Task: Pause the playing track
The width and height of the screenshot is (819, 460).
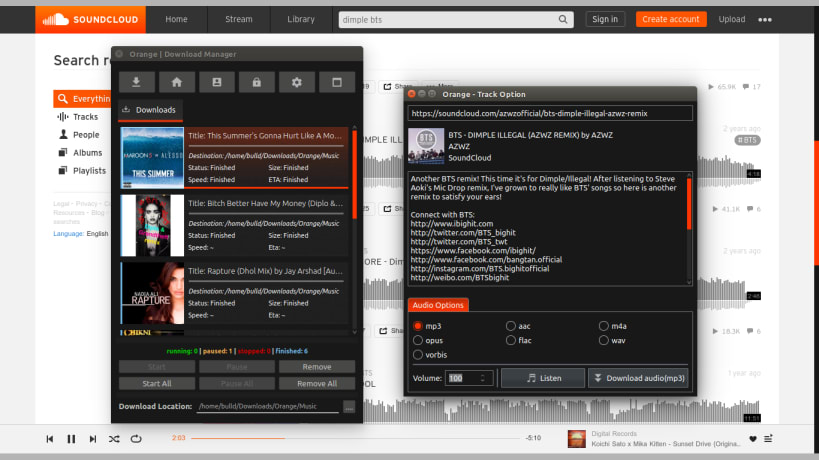Action: [71, 439]
